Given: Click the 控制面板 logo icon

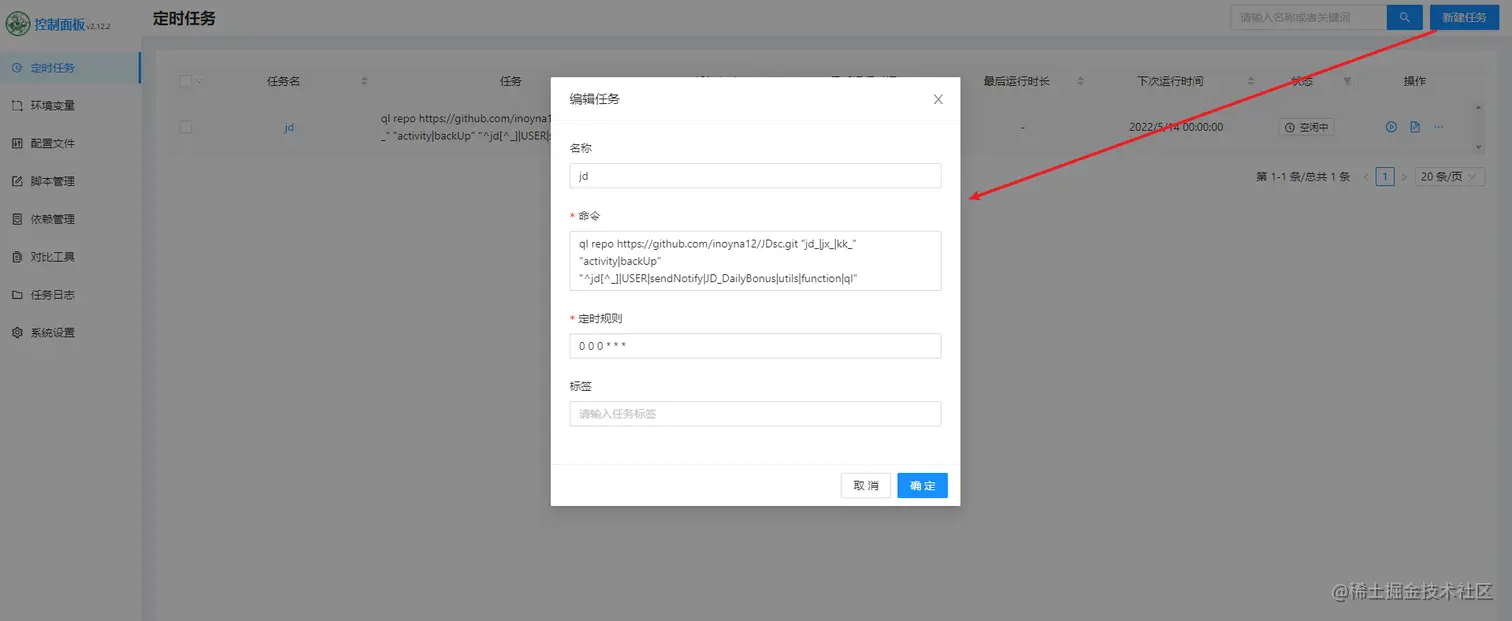Looking at the screenshot, I should click(x=18, y=22).
